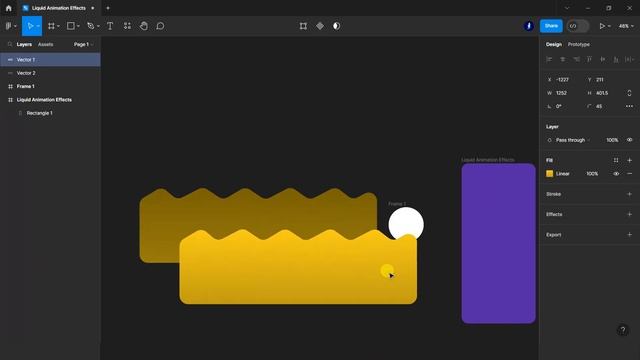Select Liquid Animation Effects layer

click(x=50, y=100)
